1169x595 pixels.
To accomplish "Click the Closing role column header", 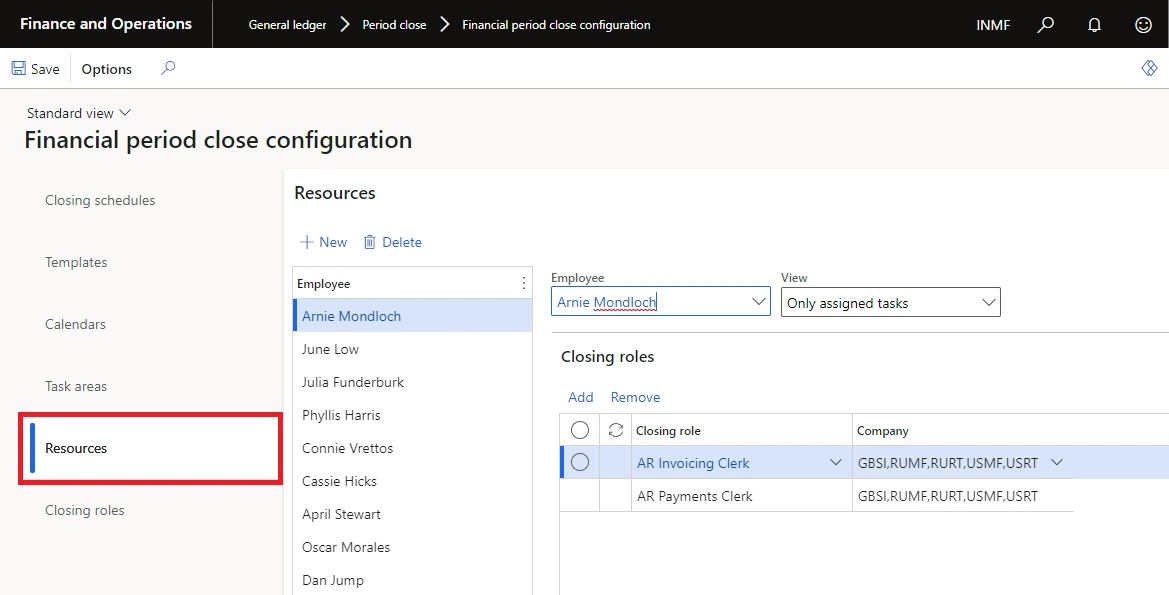I will (742, 430).
